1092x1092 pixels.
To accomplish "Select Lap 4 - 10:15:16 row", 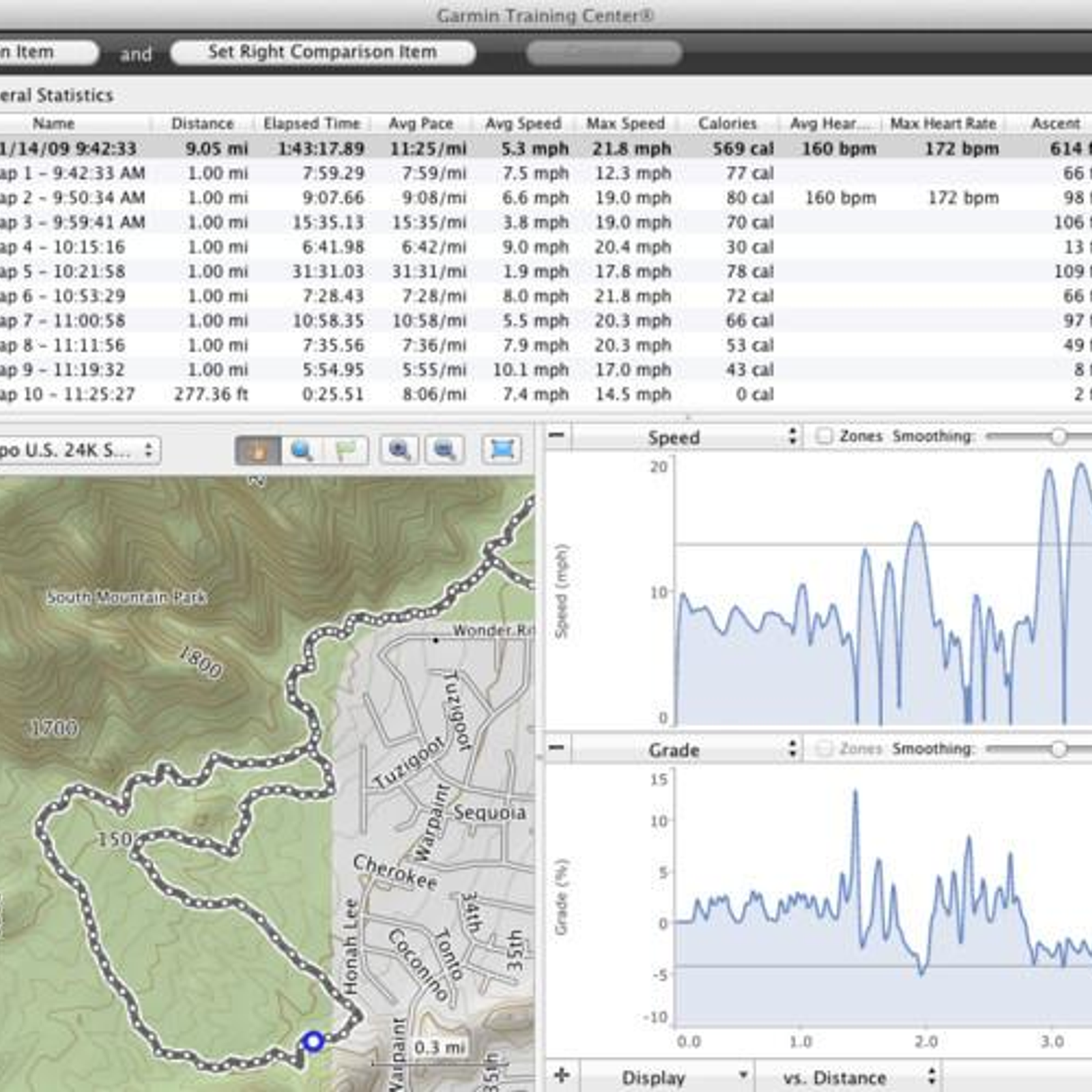I will click(546, 246).
